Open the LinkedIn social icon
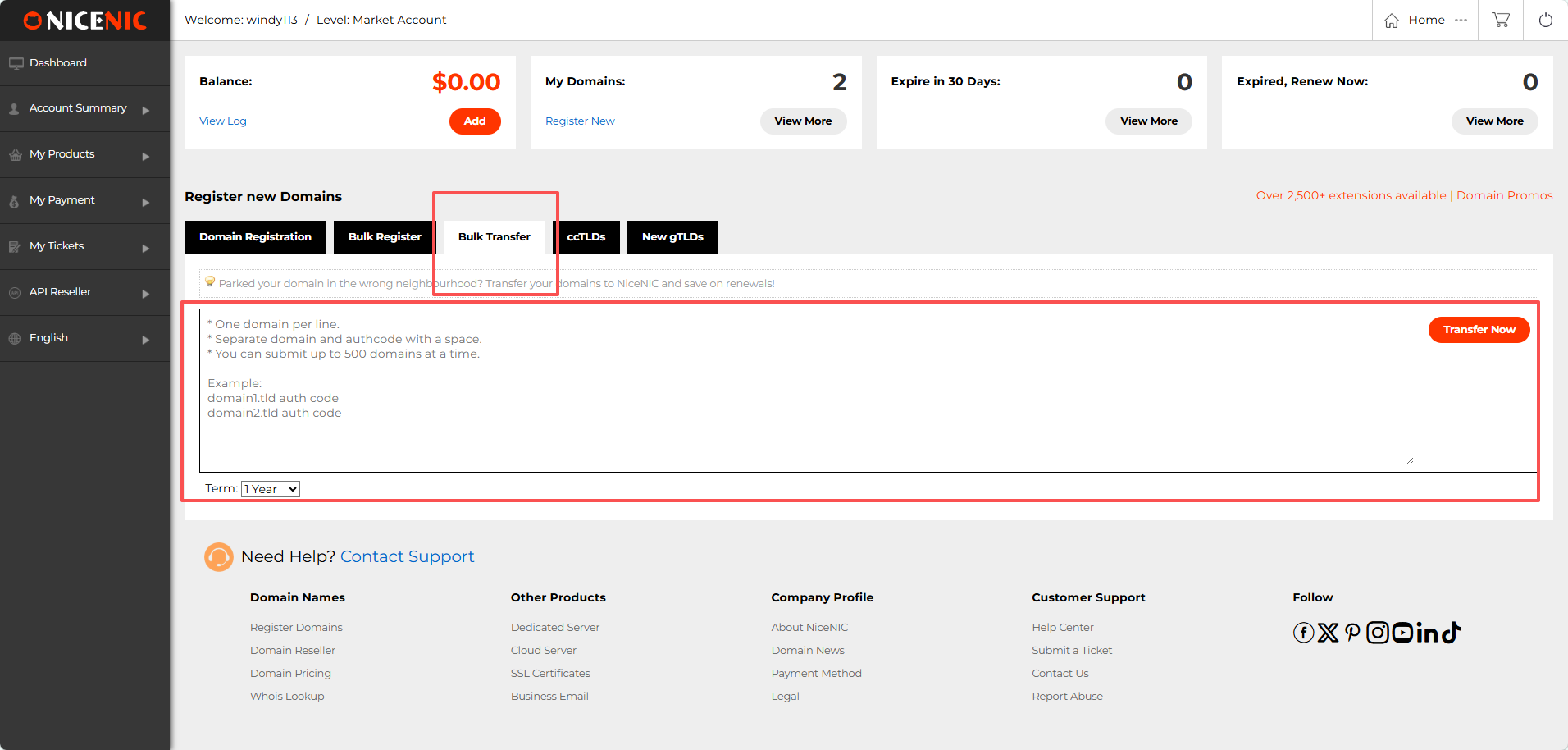Screen dimensions: 1568x750 [1428, 633]
